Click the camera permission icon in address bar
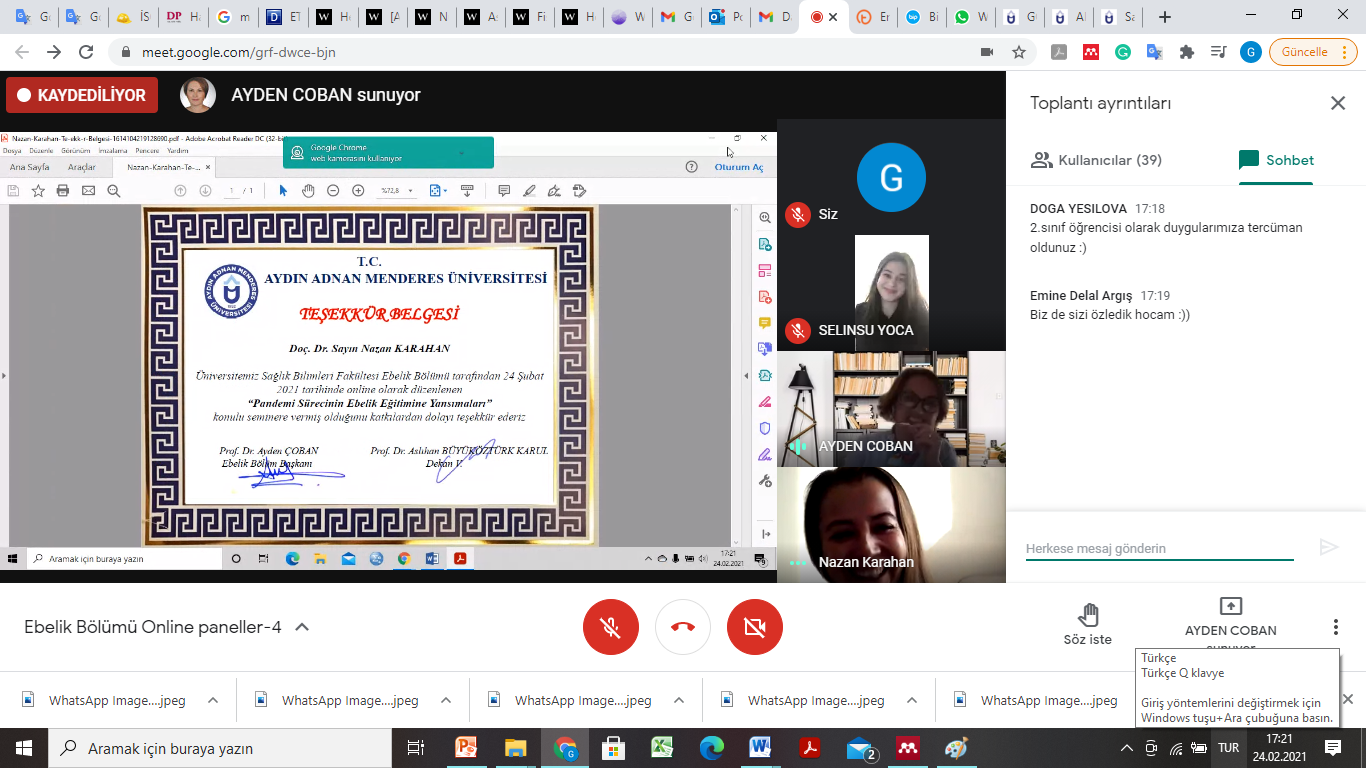Screen dimensions: 1366x768 (987, 52)
